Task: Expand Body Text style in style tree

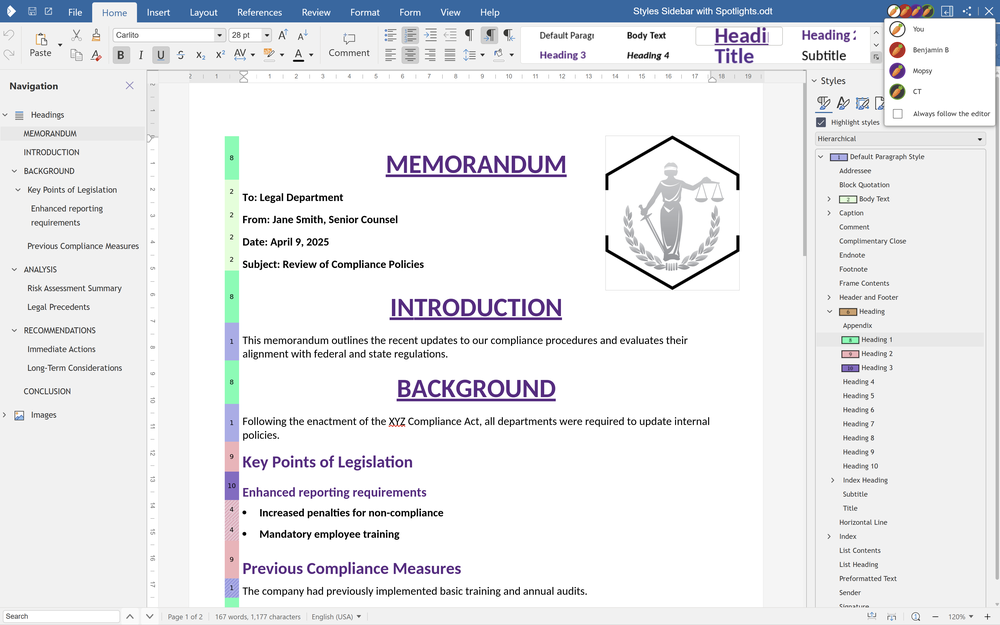Action: [x=829, y=199]
